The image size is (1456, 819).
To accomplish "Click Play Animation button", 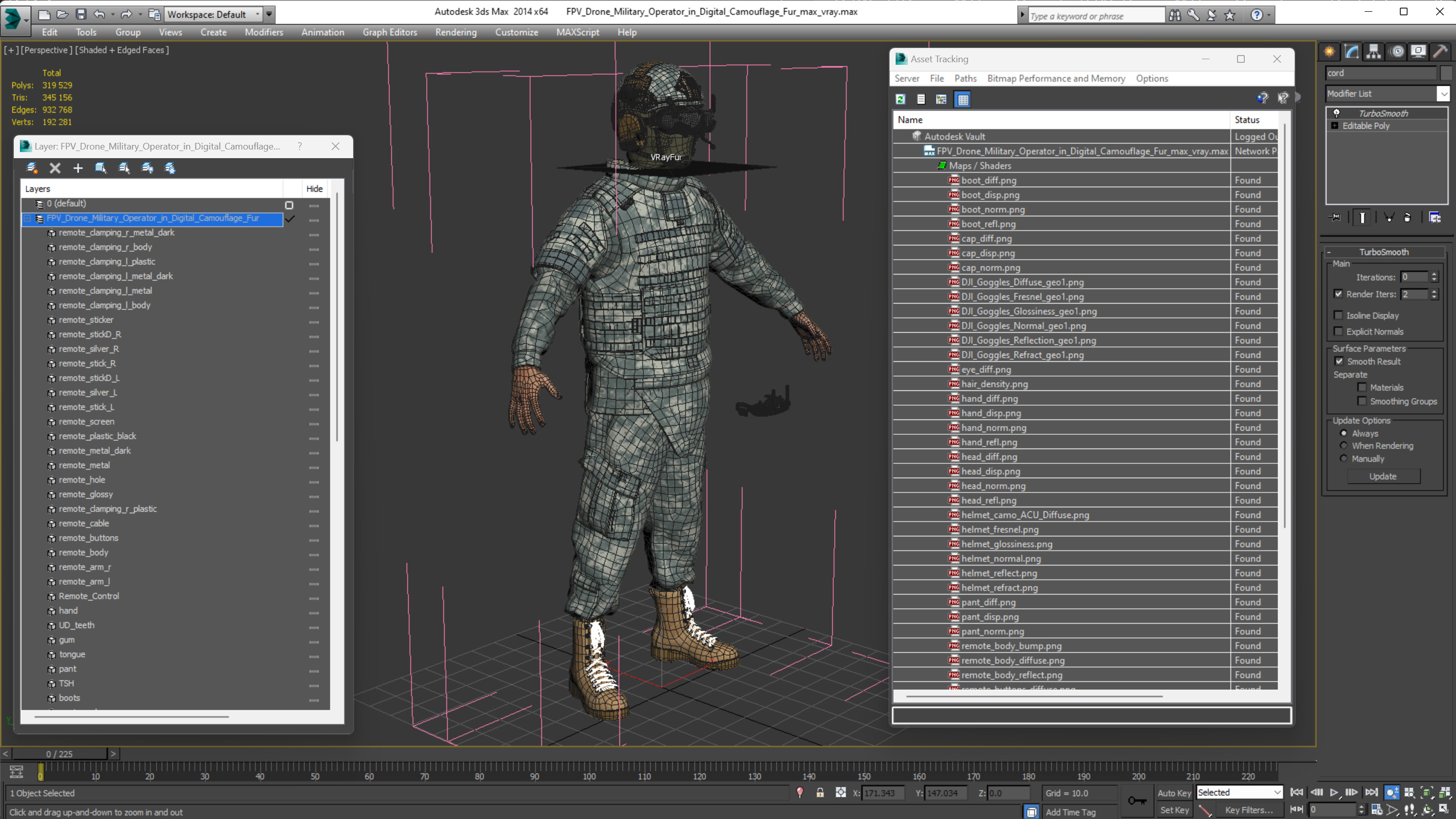I will pyautogui.click(x=1334, y=792).
